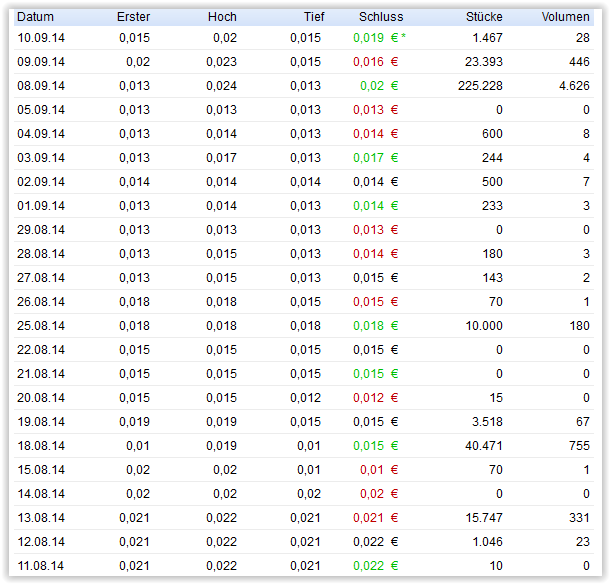610x584 pixels.
Task: Click the 40.471 Stücke value
Action: pyautogui.click(x=484, y=446)
